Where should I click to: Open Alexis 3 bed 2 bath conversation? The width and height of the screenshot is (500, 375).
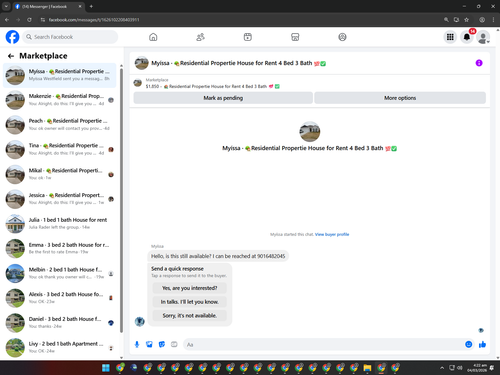[x=60, y=298]
